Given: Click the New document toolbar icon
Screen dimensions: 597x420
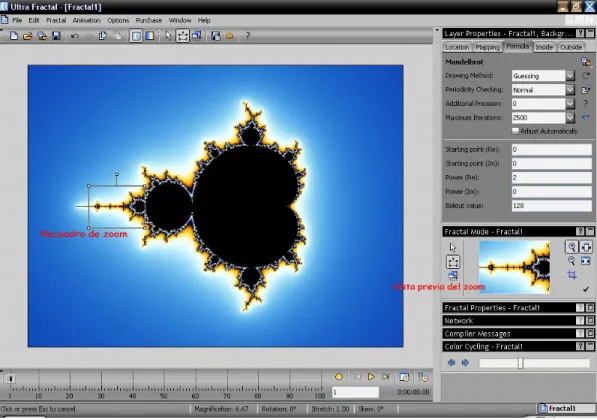Looking at the screenshot, I should (x=14, y=36).
